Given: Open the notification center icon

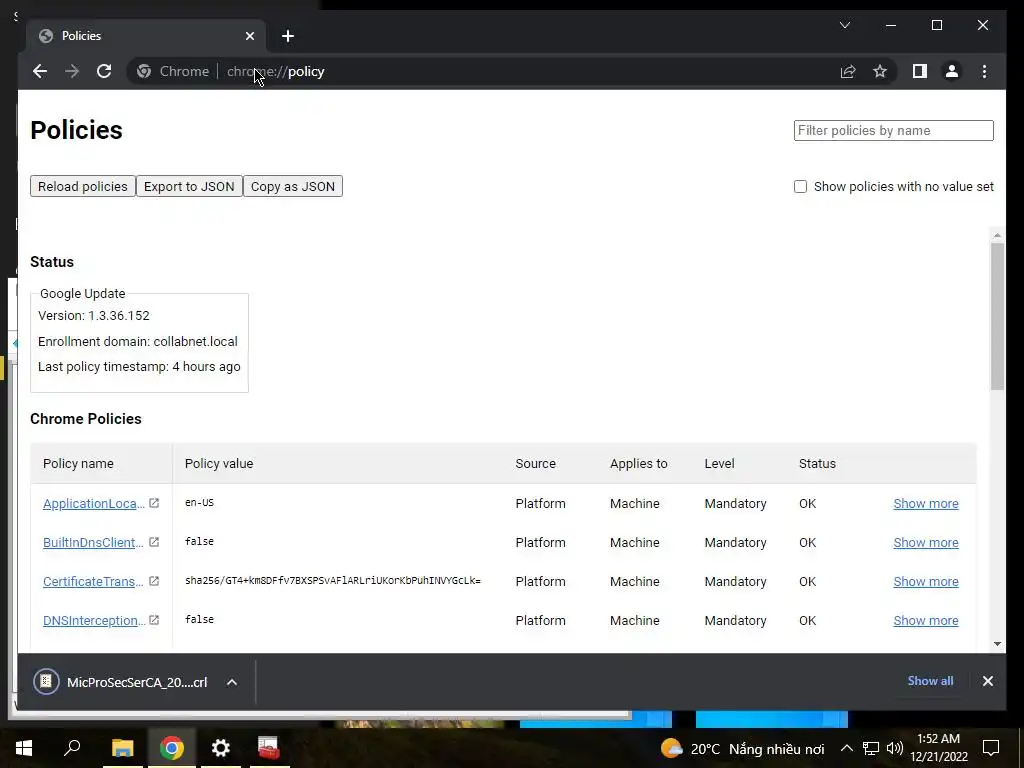Looking at the screenshot, I should 991,748.
